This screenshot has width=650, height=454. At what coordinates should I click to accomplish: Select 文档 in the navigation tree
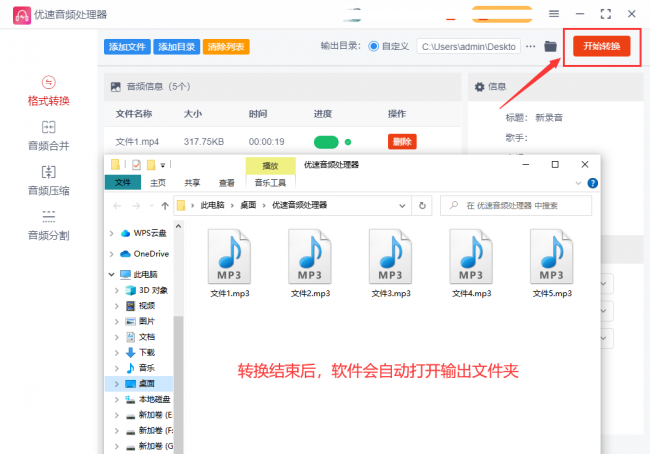[146, 337]
